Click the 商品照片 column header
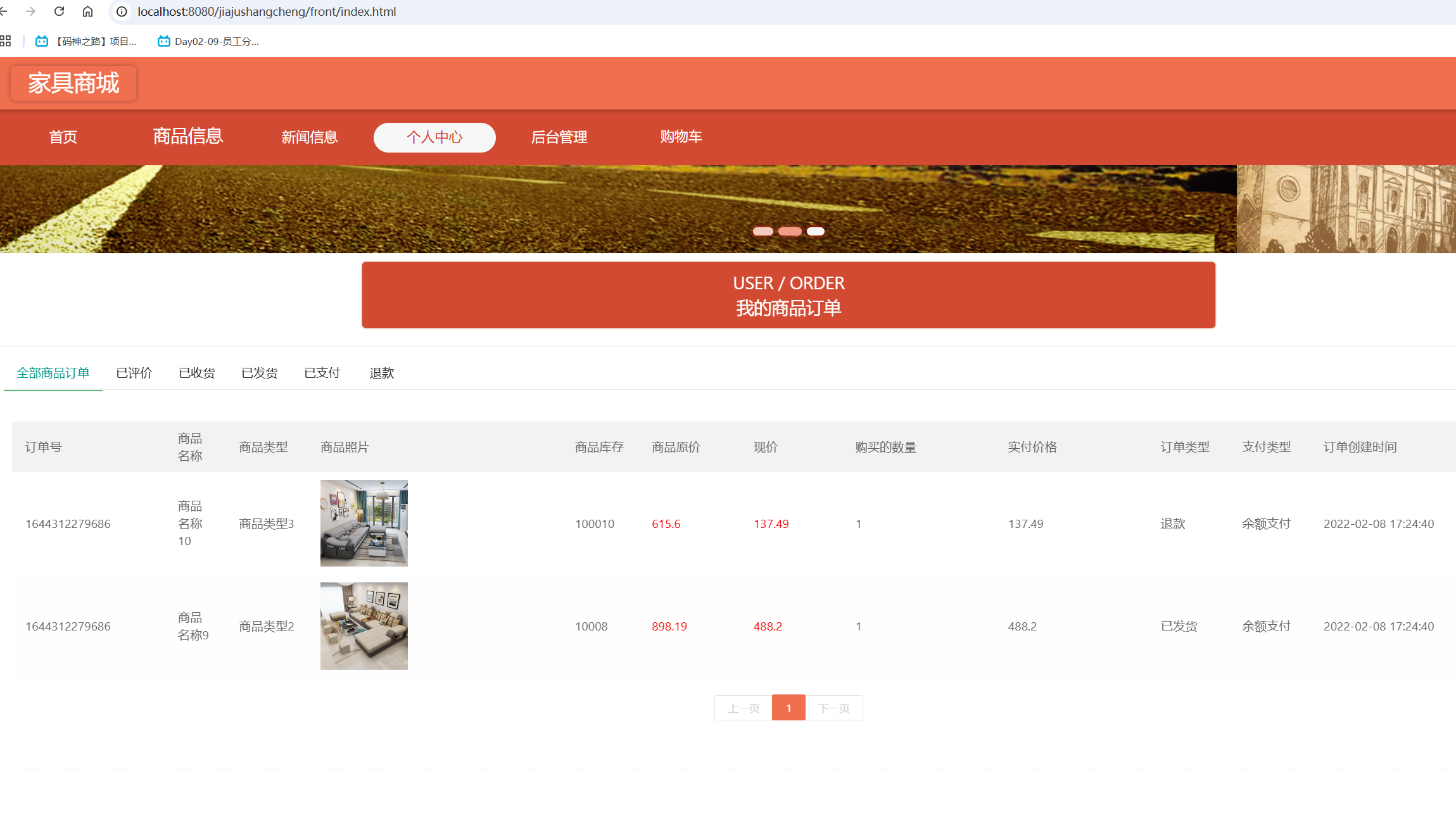Screen dimensions: 1456x828 (x=345, y=447)
